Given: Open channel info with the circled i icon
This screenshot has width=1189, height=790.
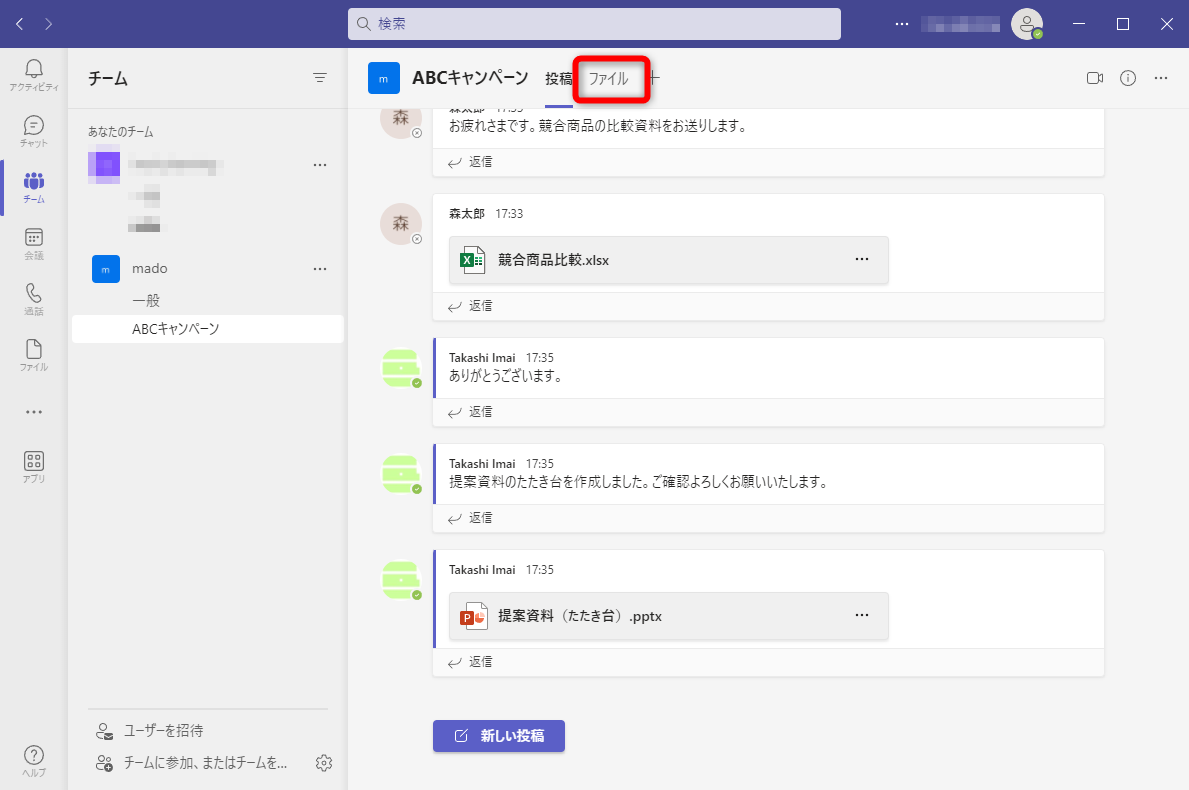Looking at the screenshot, I should point(1127,77).
